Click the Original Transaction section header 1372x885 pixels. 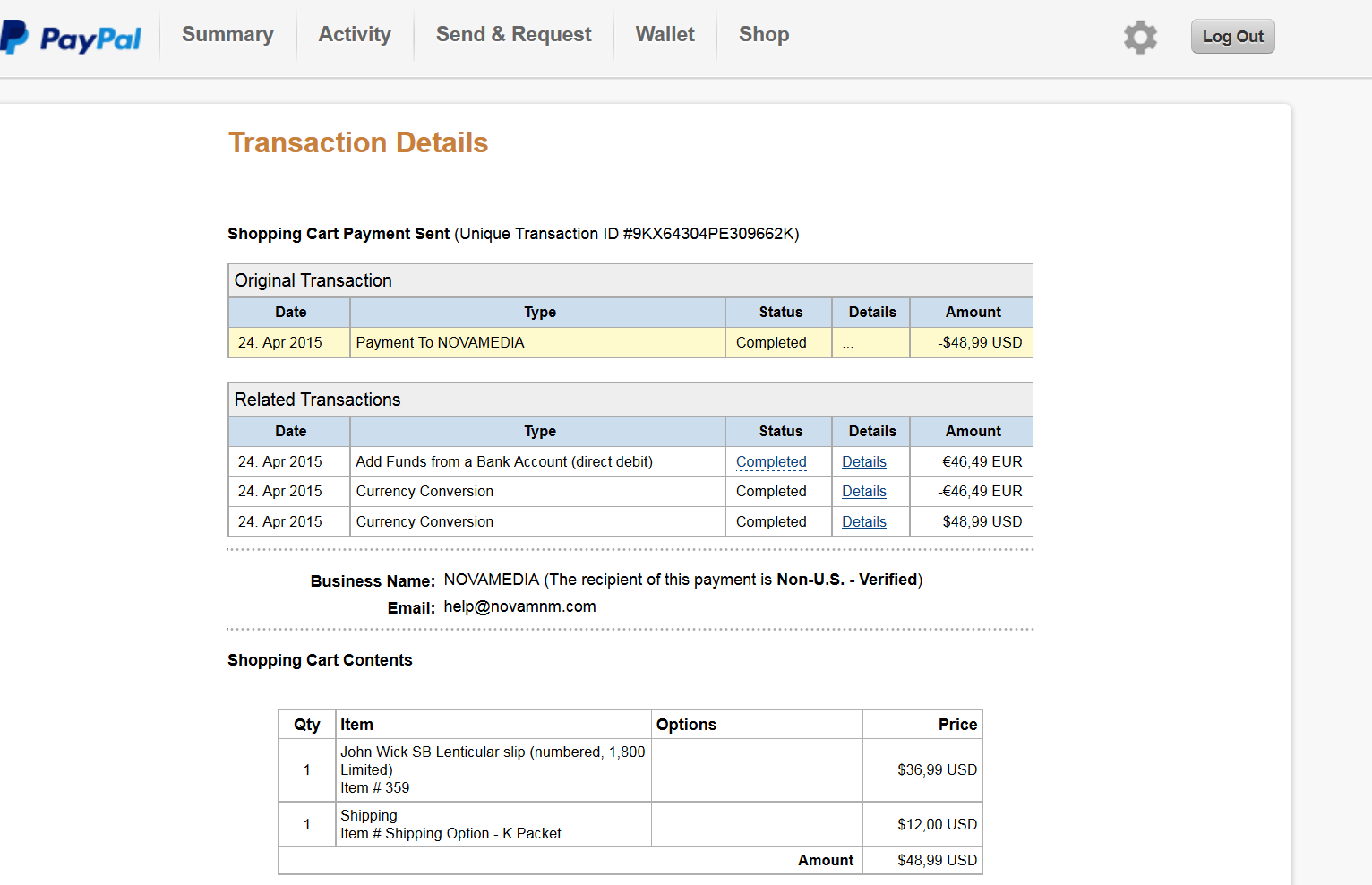click(x=630, y=280)
